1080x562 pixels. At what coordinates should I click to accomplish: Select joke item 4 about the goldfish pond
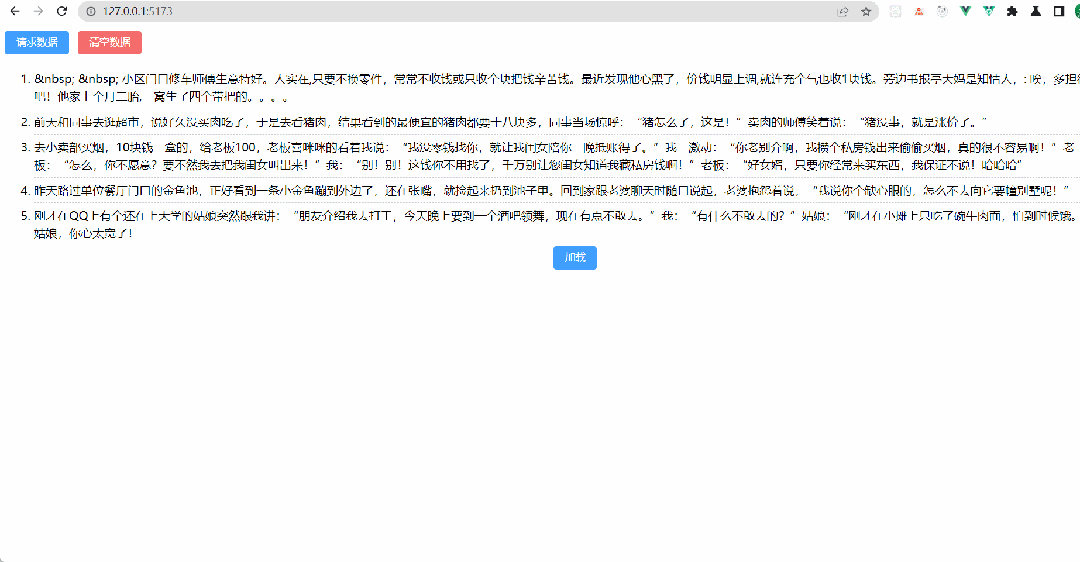click(557, 190)
